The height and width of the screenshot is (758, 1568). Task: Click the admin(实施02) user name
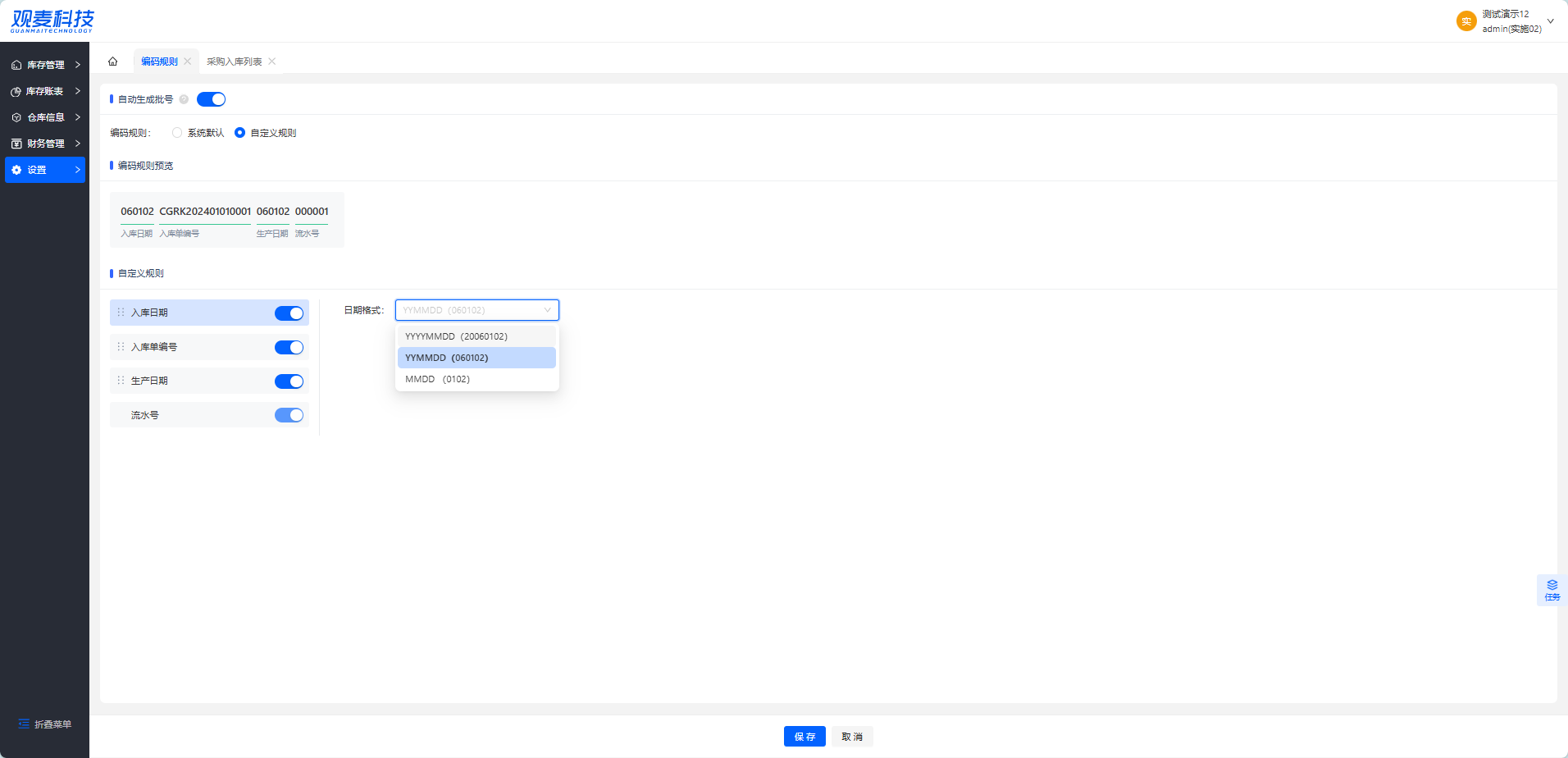(x=1511, y=29)
